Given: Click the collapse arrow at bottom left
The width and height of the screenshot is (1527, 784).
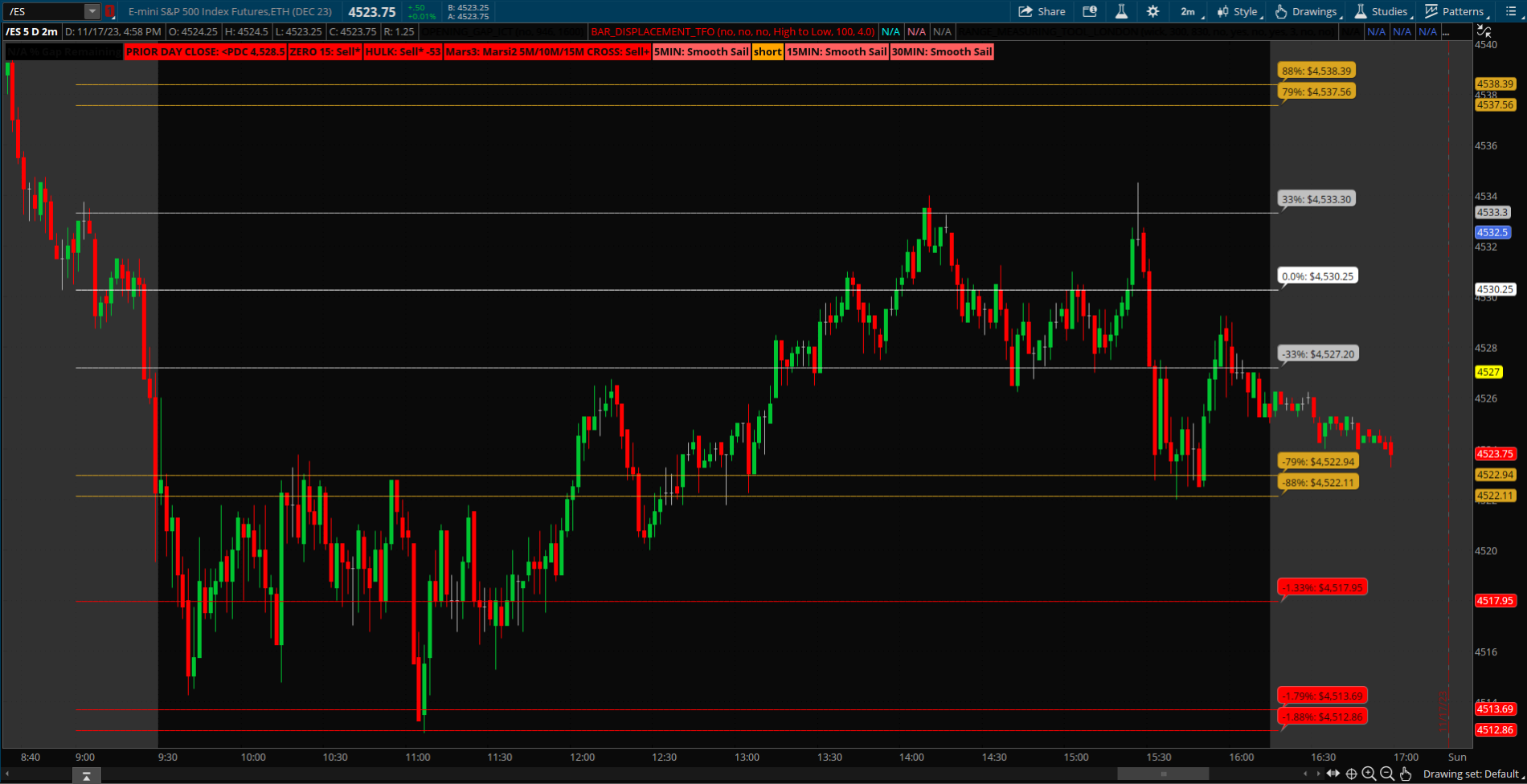Looking at the screenshot, I should coord(86,776).
